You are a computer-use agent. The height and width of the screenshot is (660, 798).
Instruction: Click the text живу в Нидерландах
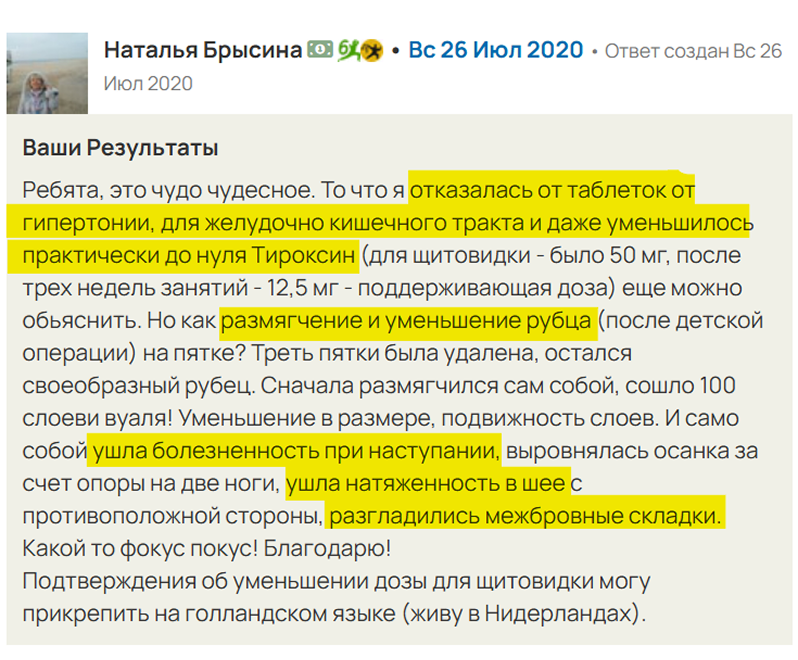521,614
